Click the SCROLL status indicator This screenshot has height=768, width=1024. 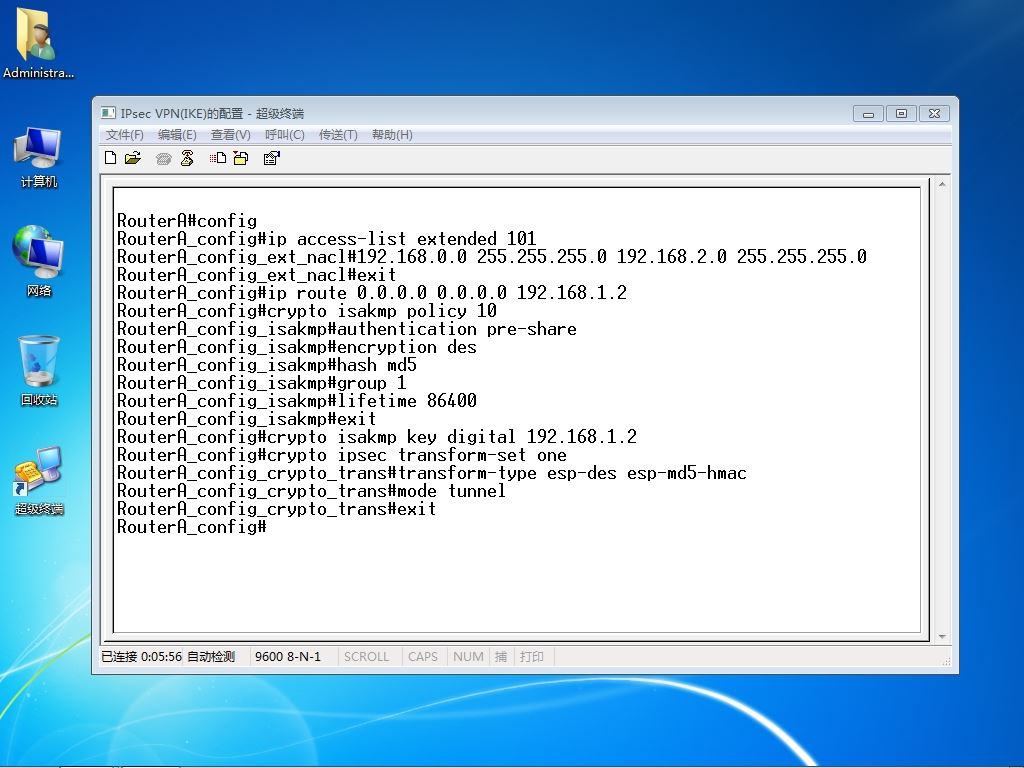(x=366, y=656)
